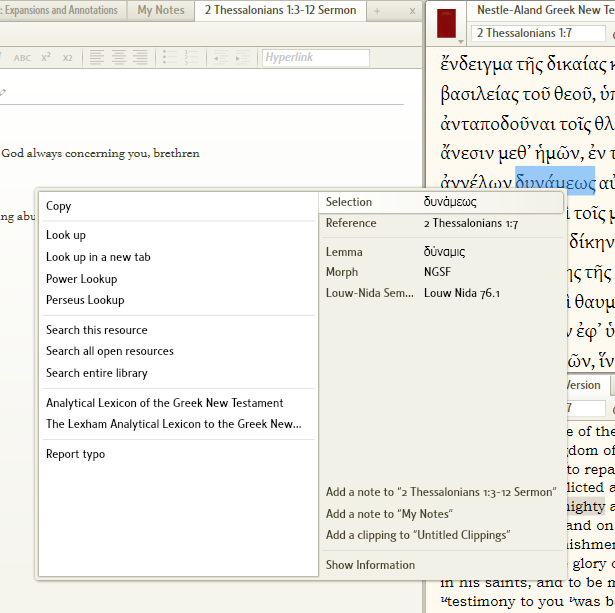Viewport: 615px width, 613px height.
Task: Apply superscript formatting
Action: (46, 57)
